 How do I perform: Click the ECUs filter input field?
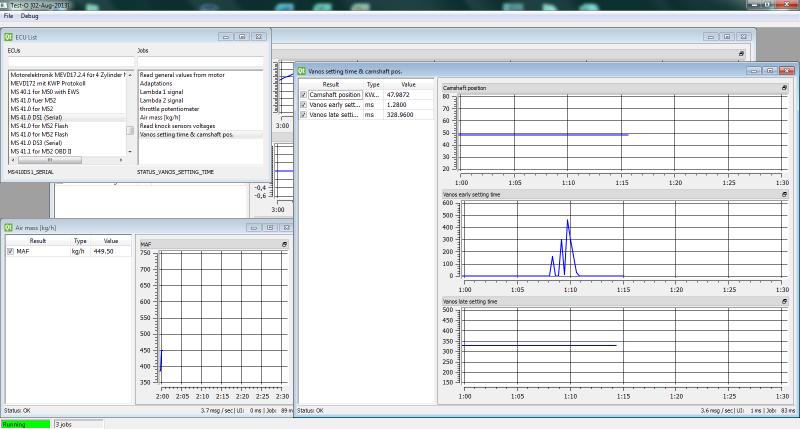[x=71, y=62]
